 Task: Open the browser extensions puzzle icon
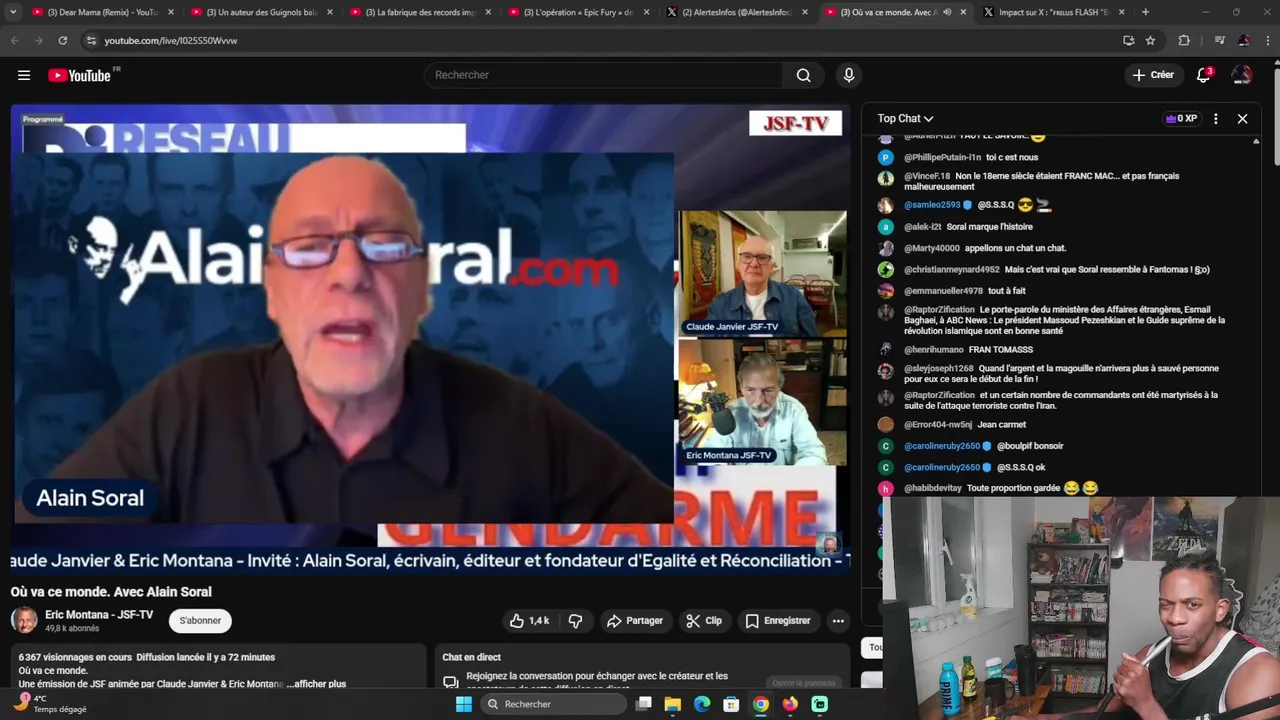[x=1184, y=40]
